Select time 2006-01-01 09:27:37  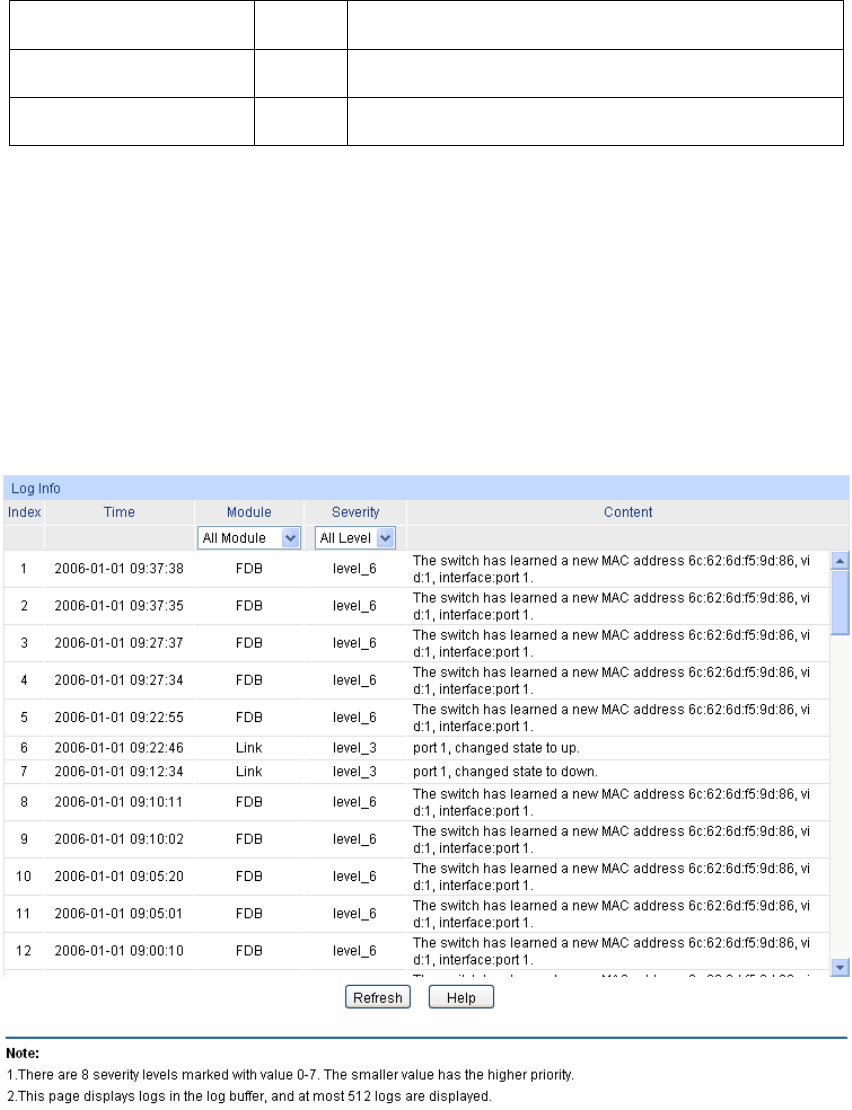(119, 643)
